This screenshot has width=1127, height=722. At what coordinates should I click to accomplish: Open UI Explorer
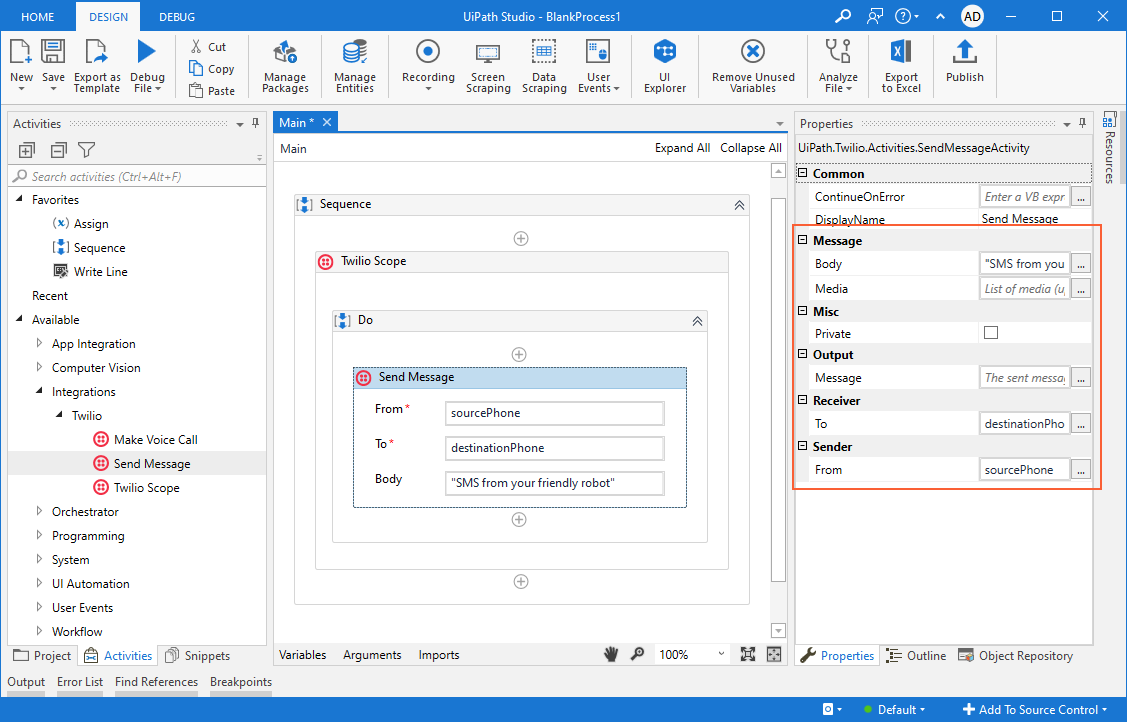[x=665, y=67]
